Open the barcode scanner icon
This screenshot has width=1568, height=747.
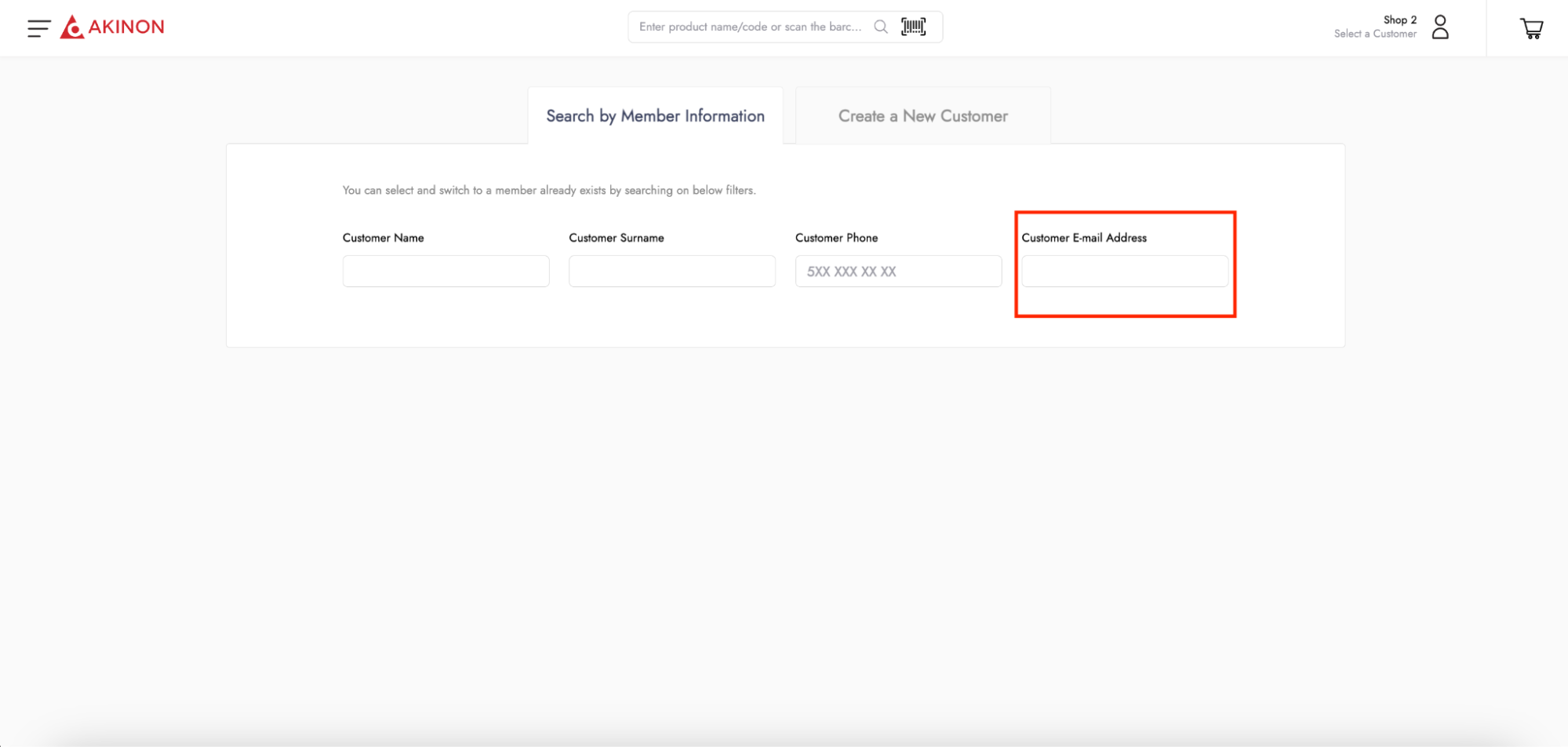point(913,27)
